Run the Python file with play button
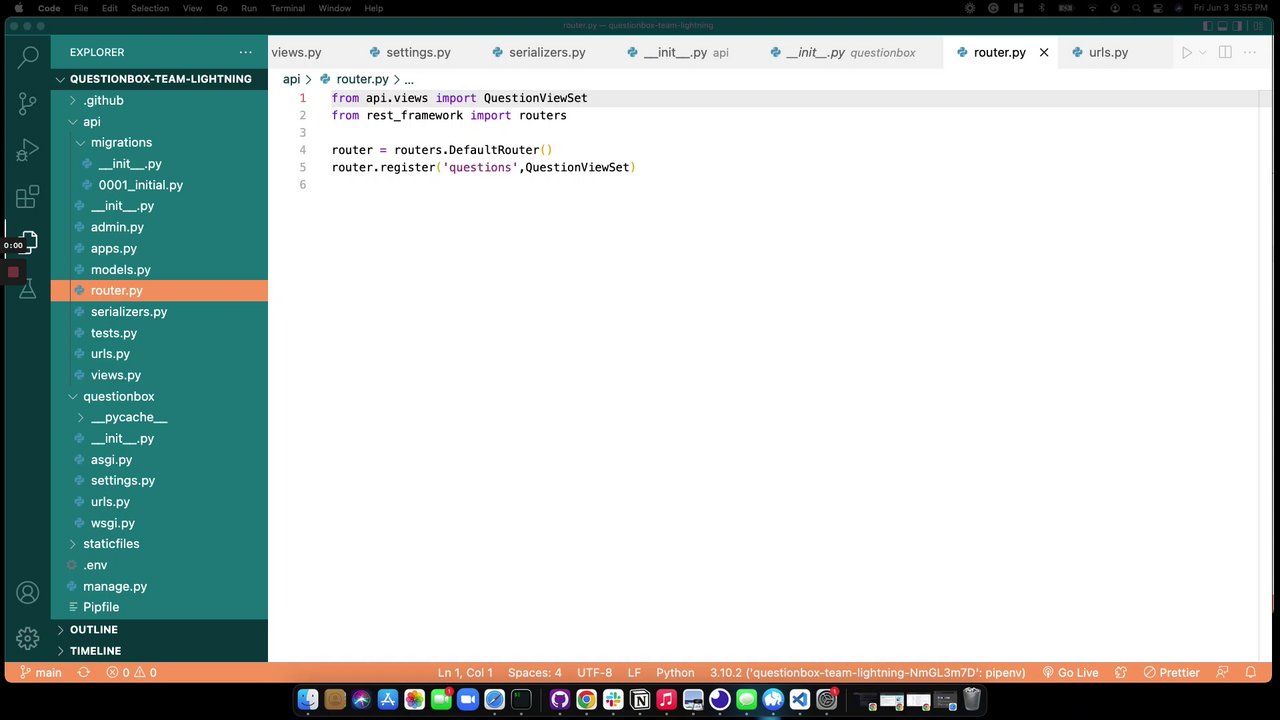The height and width of the screenshot is (720, 1280). [x=1186, y=52]
